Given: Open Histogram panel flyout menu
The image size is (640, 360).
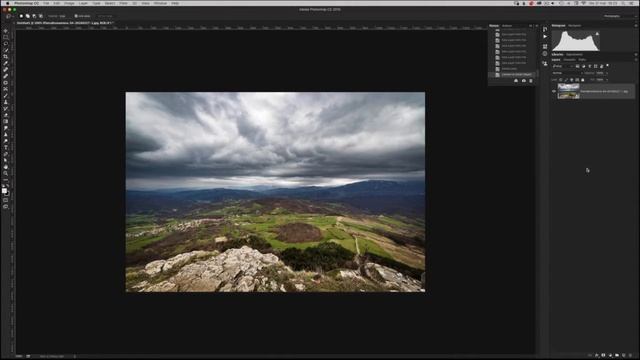Looking at the screenshot, I should click(x=636, y=25).
